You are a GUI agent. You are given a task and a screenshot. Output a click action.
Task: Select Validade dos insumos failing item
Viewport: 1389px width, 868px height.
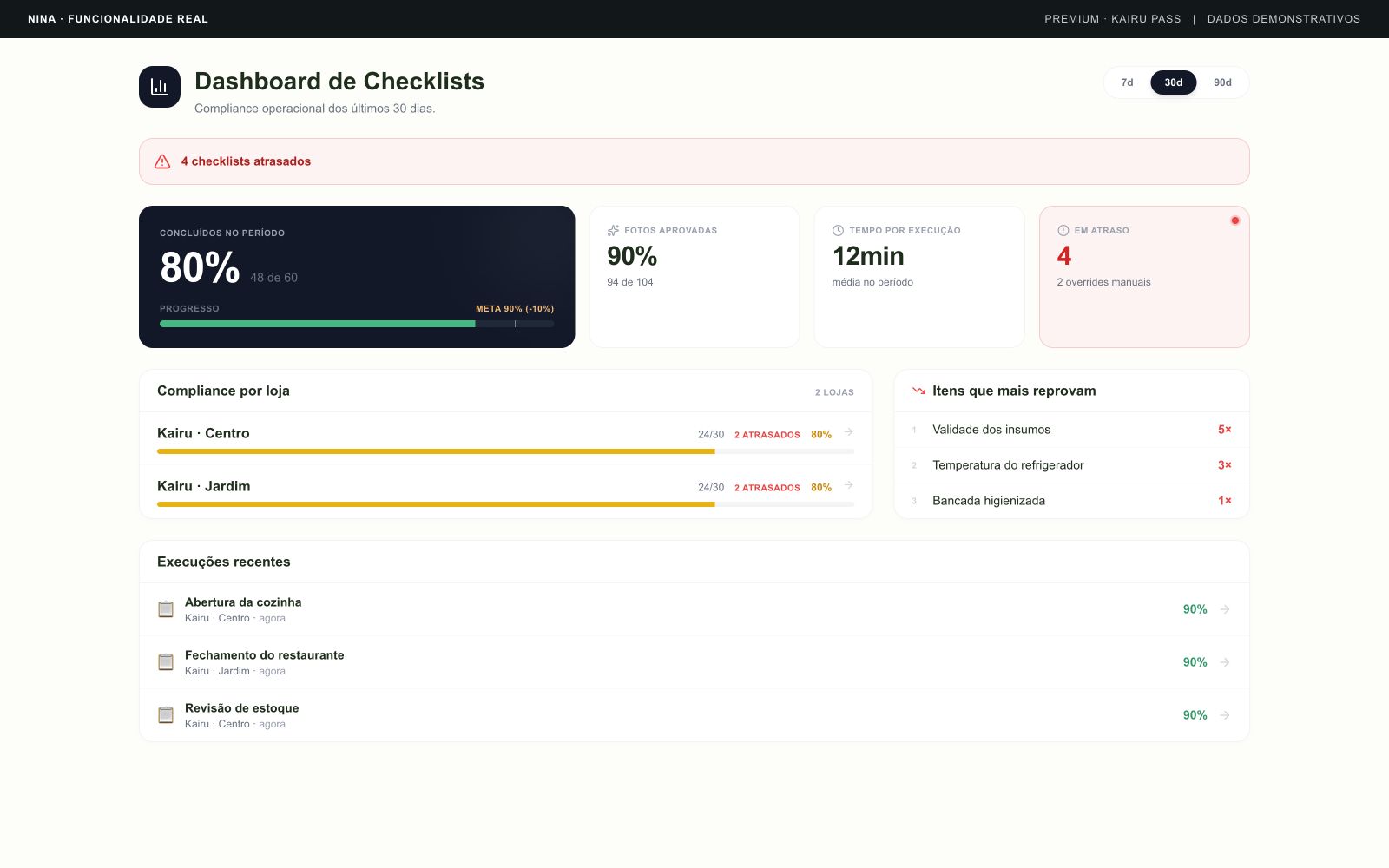1072,430
